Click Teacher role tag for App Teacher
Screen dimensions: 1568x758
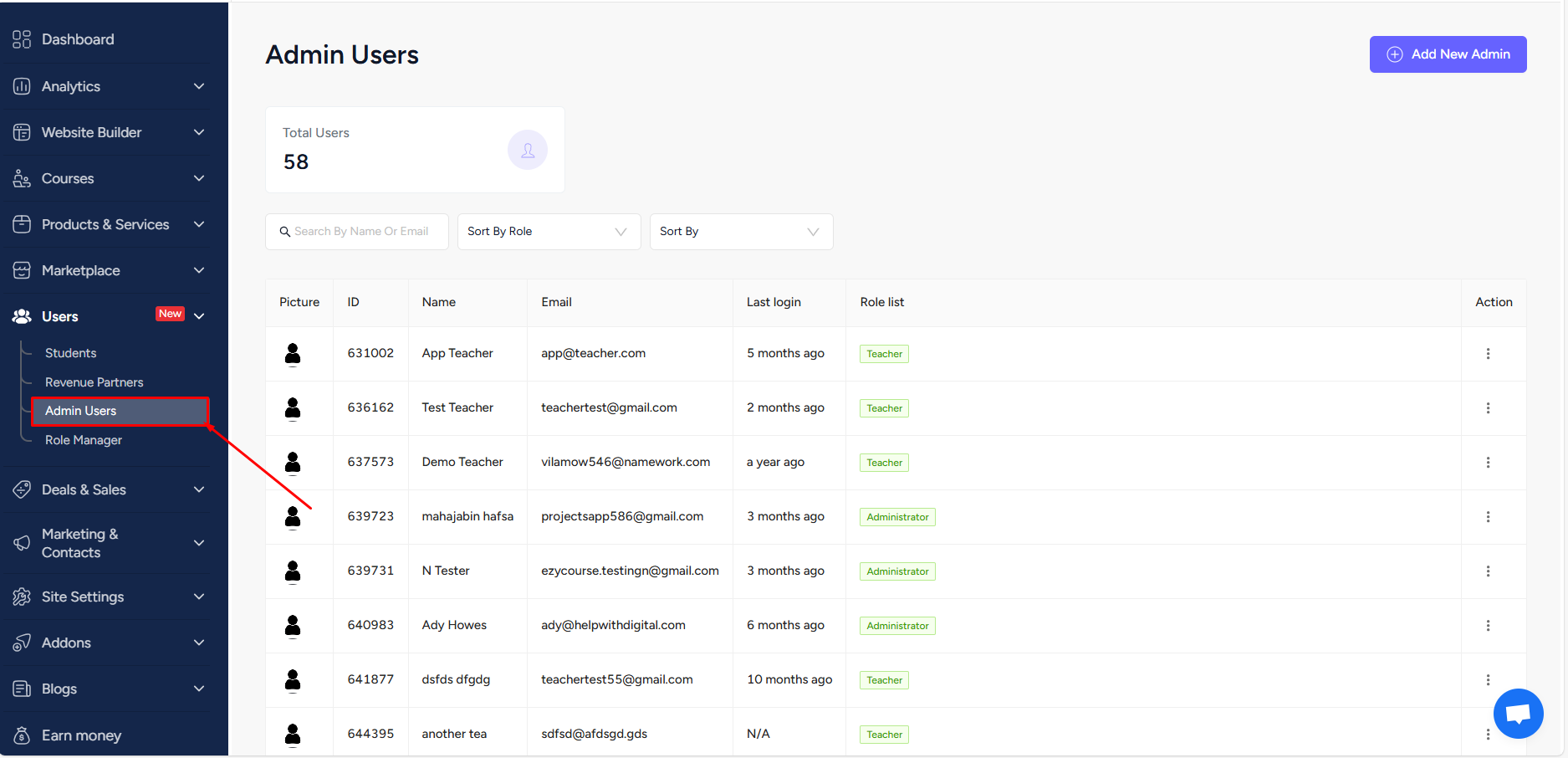click(884, 354)
